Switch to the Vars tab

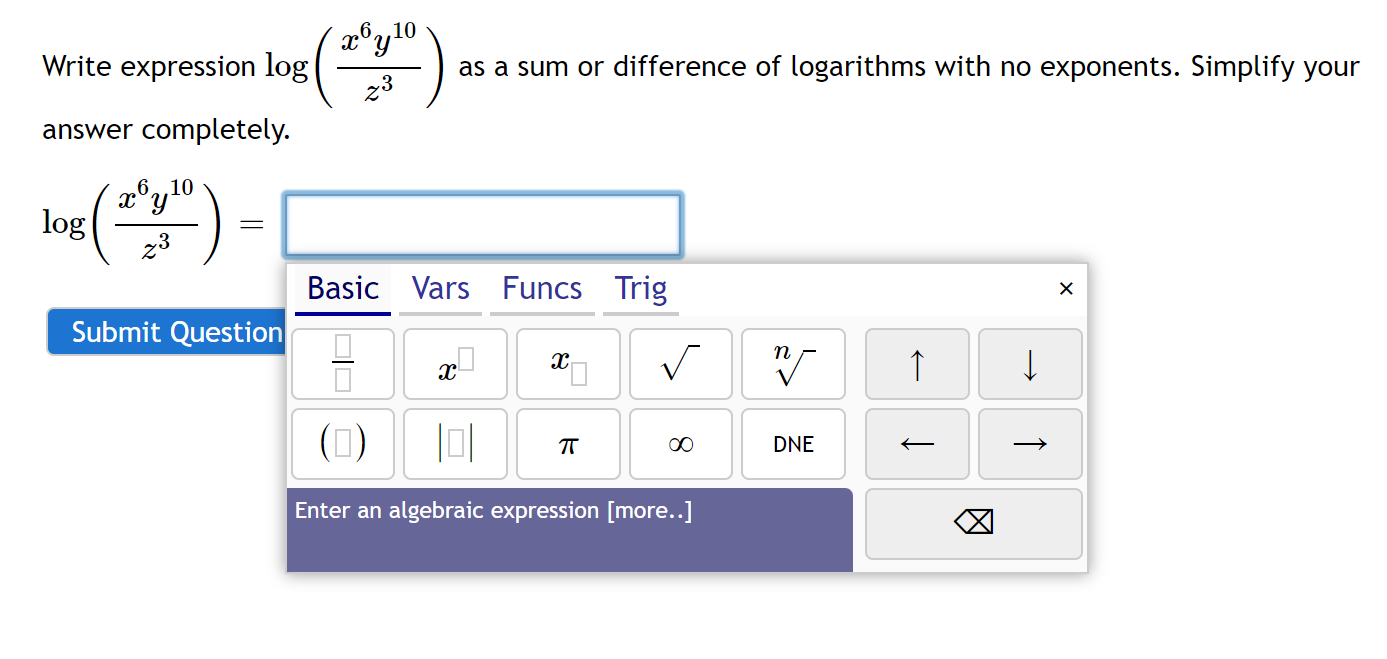pyautogui.click(x=439, y=288)
